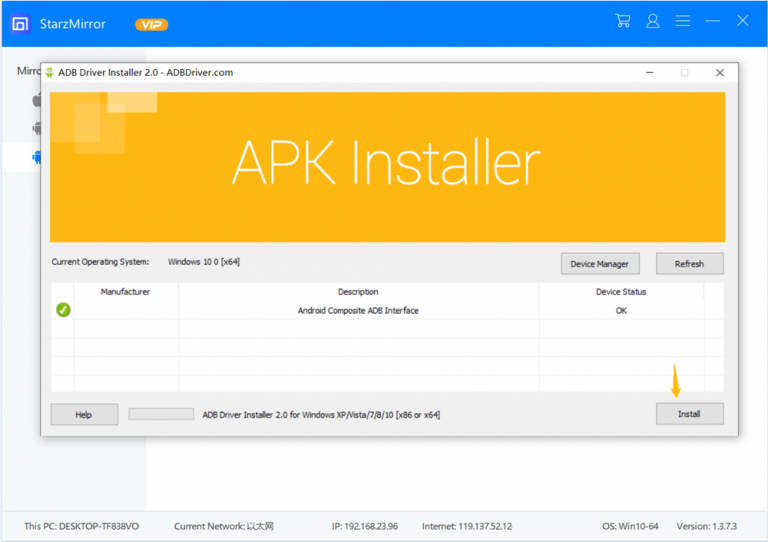Image resolution: width=768 pixels, height=542 pixels.
Task: Click the Description column header
Action: pyautogui.click(x=358, y=292)
